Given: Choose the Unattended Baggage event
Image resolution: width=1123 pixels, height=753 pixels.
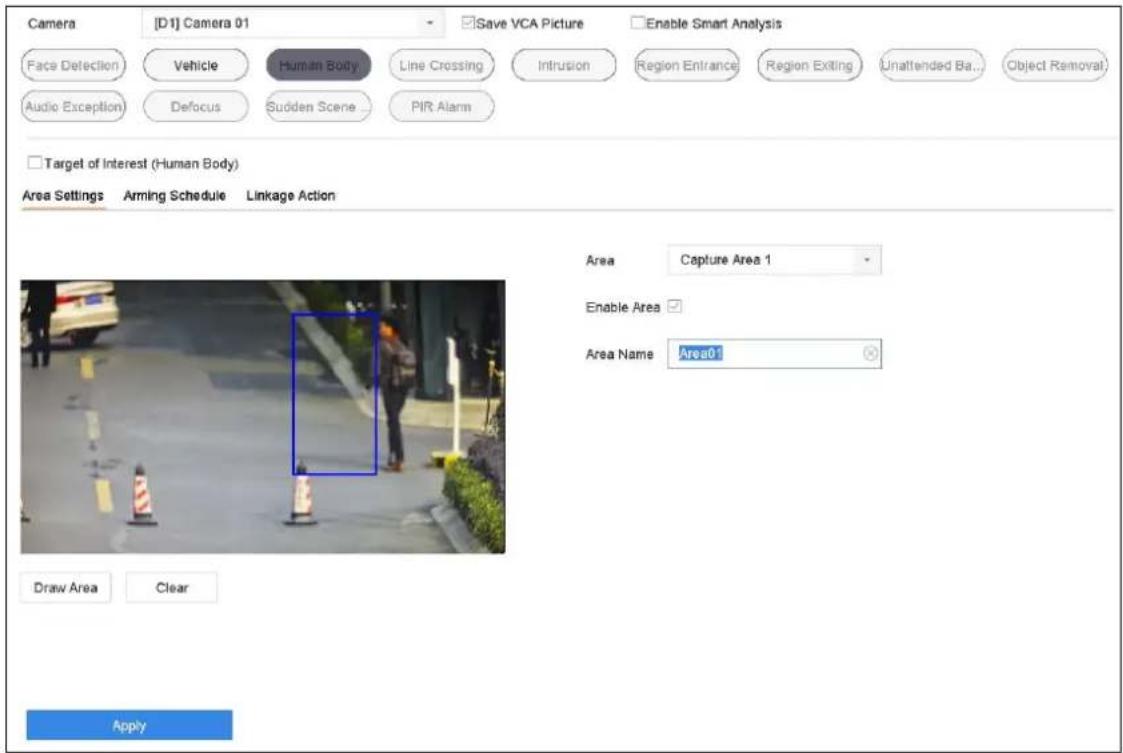Looking at the screenshot, I should [x=932, y=65].
